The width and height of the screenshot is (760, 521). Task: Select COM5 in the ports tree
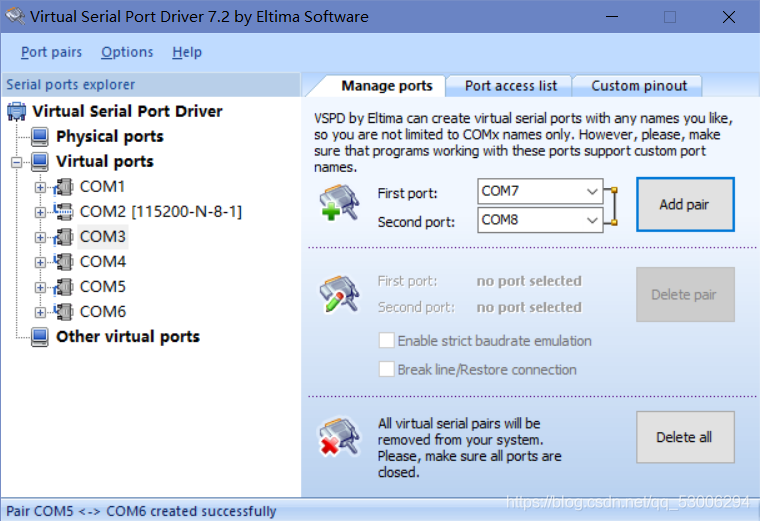(103, 287)
